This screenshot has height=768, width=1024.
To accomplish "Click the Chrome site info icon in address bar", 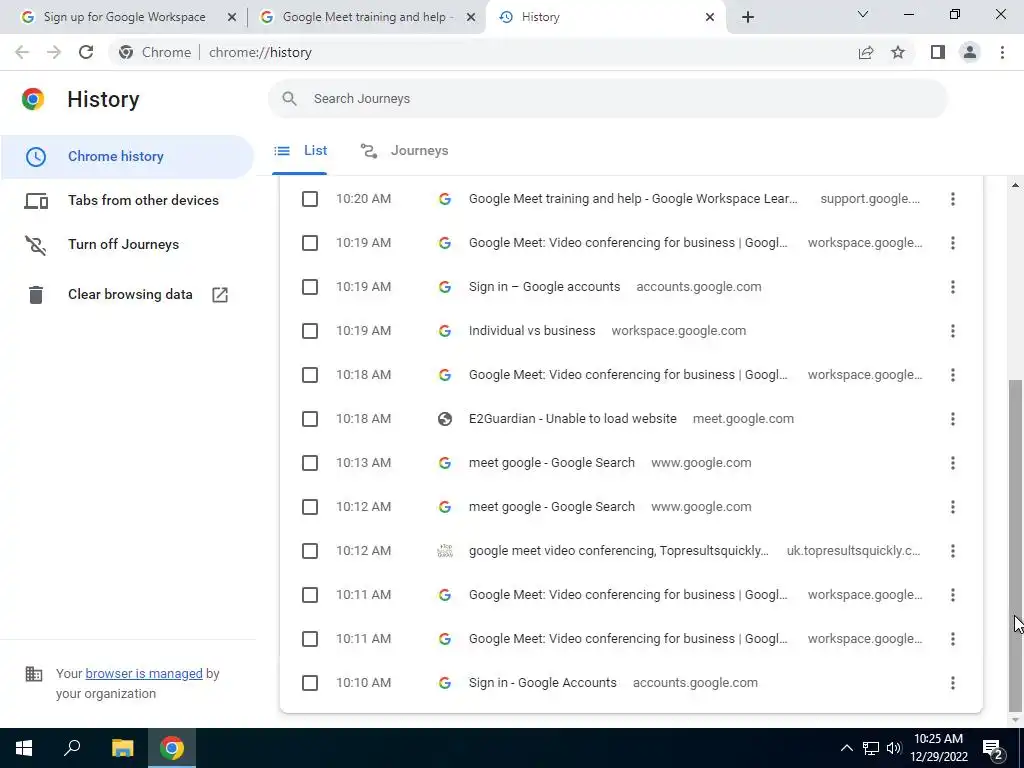I will click(126, 52).
